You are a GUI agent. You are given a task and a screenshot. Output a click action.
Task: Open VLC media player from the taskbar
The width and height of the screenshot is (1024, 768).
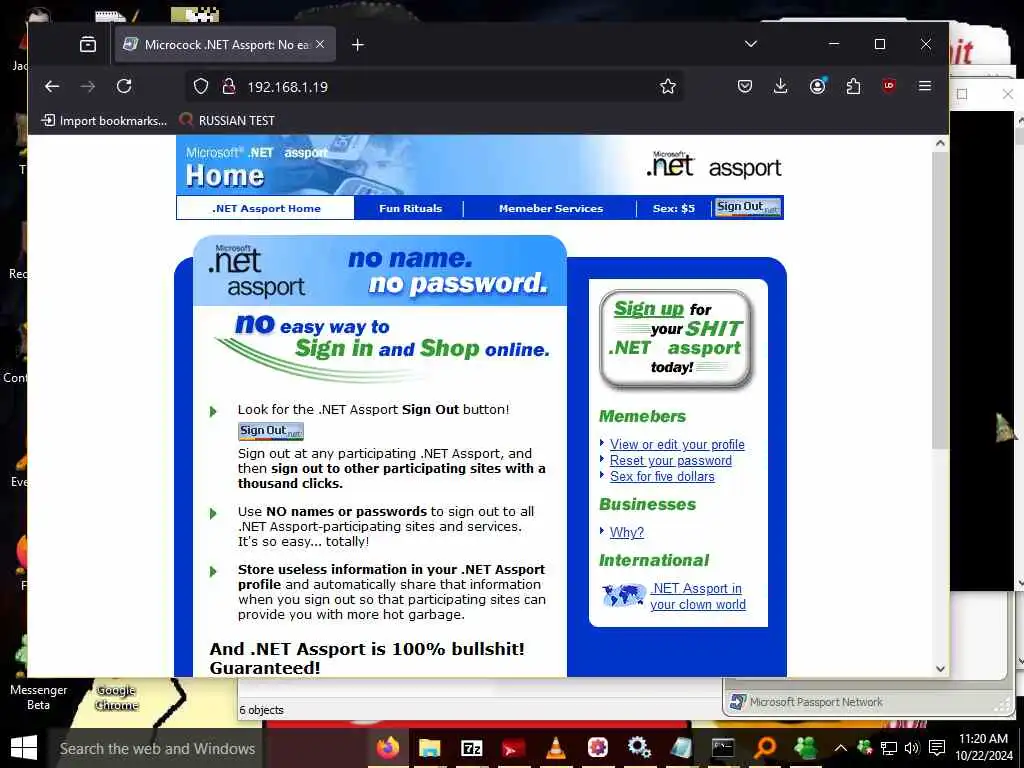[x=555, y=748]
